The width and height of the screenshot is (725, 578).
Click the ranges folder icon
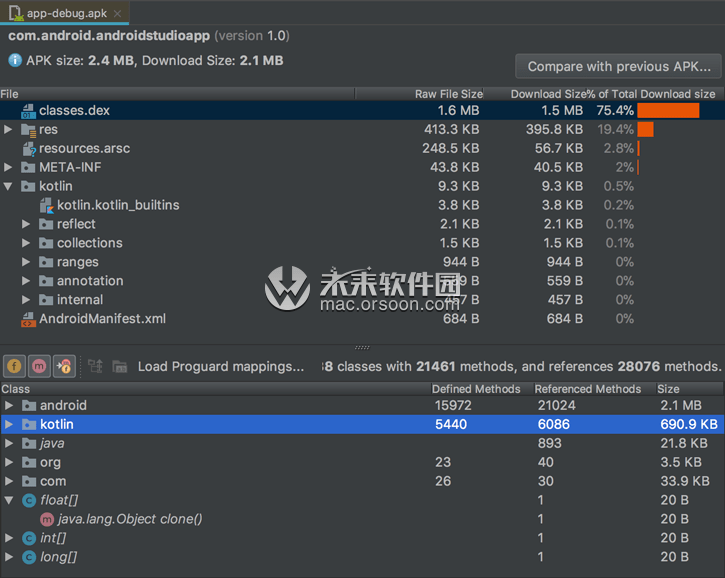click(46, 262)
